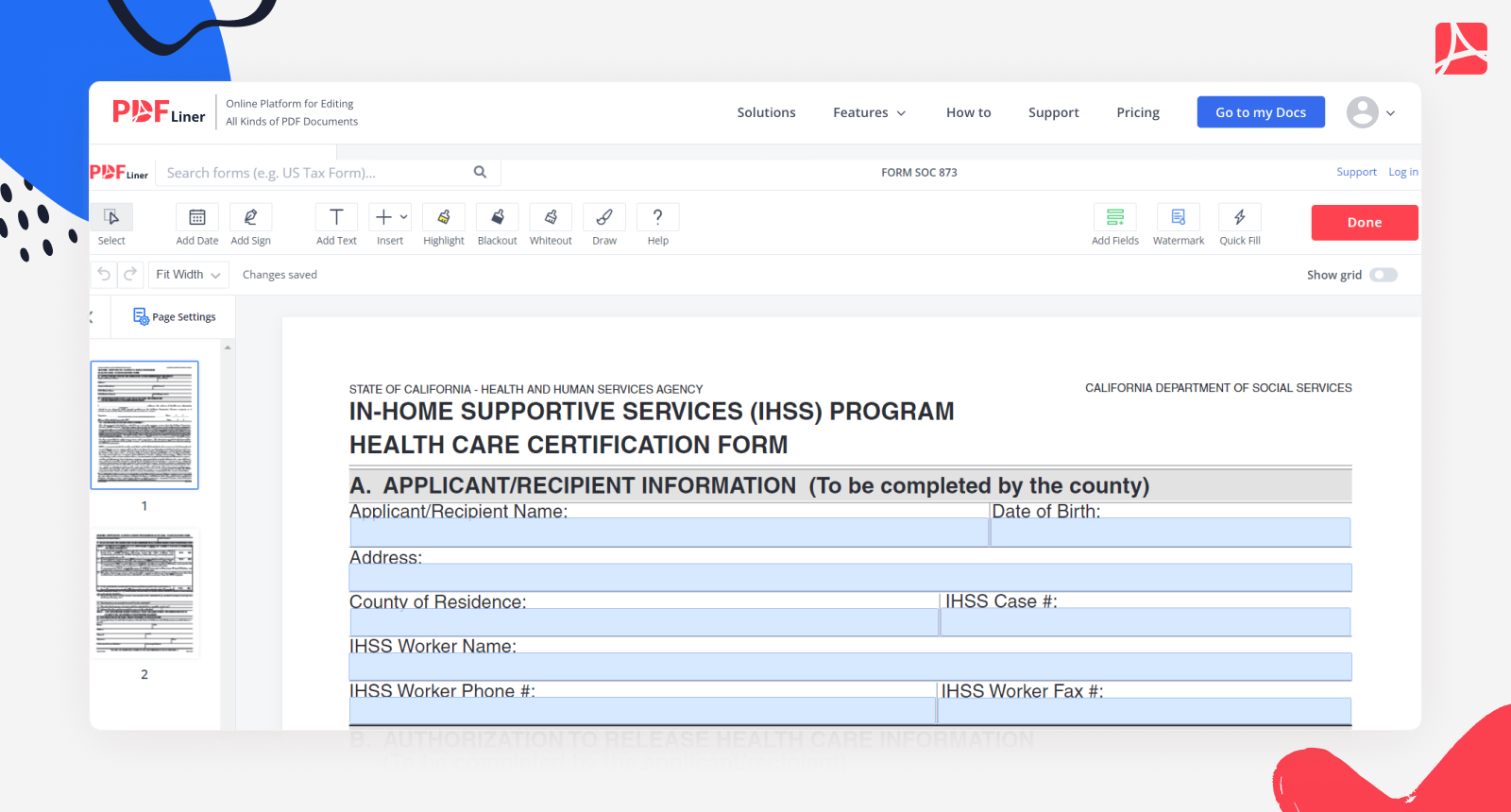This screenshot has width=1511, height=812.
Task: Open the Add Sign tool
Action: (x=250, y=218)
